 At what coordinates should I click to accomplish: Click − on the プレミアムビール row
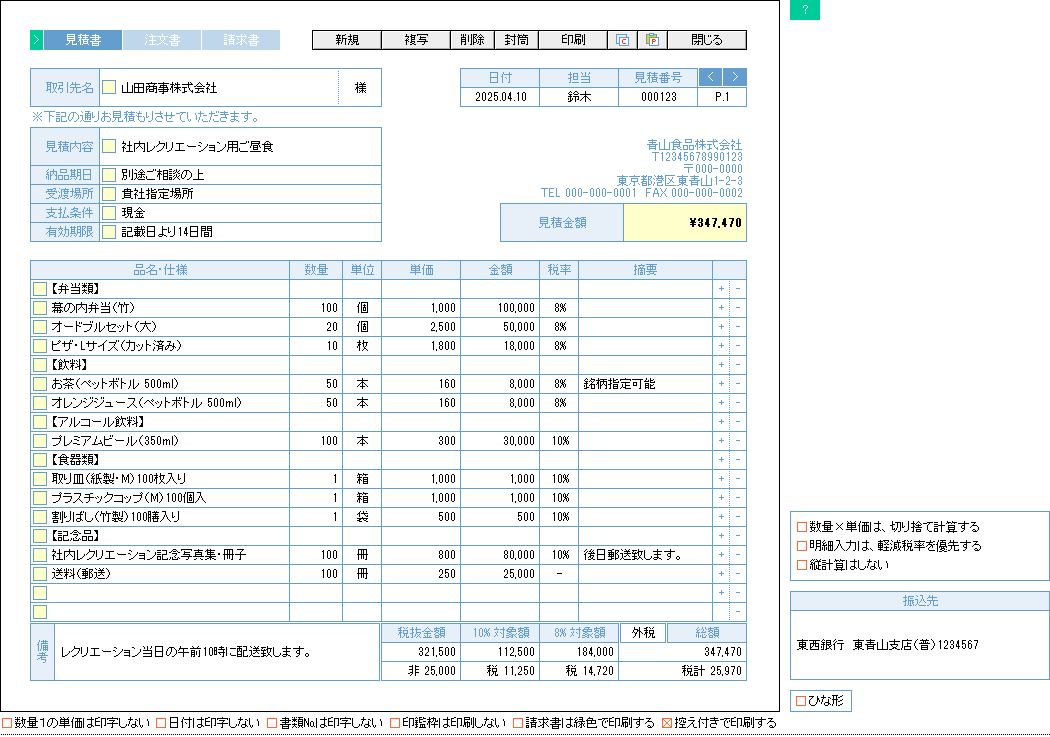point(736,440)
